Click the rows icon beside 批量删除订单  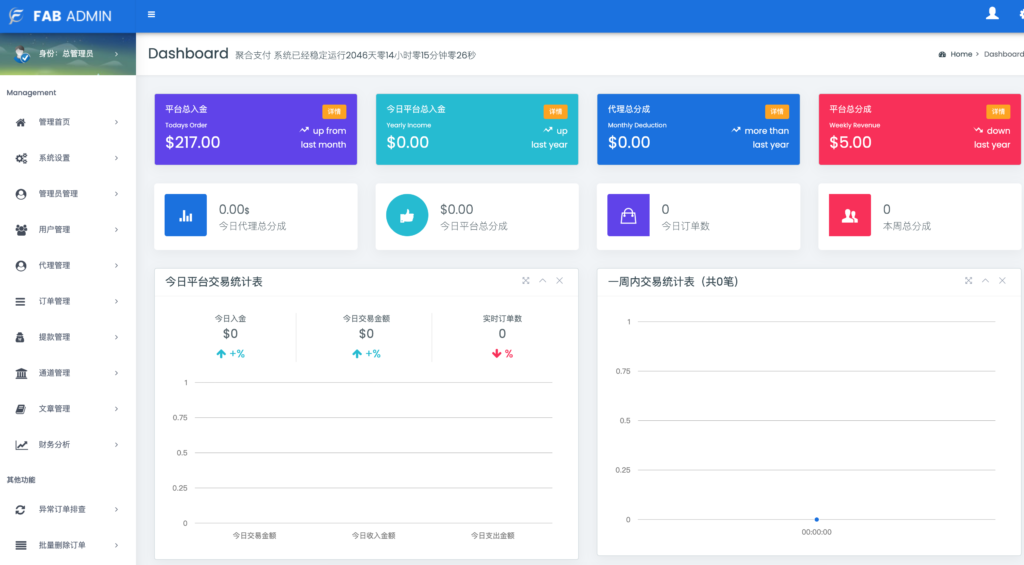point(21,545)
